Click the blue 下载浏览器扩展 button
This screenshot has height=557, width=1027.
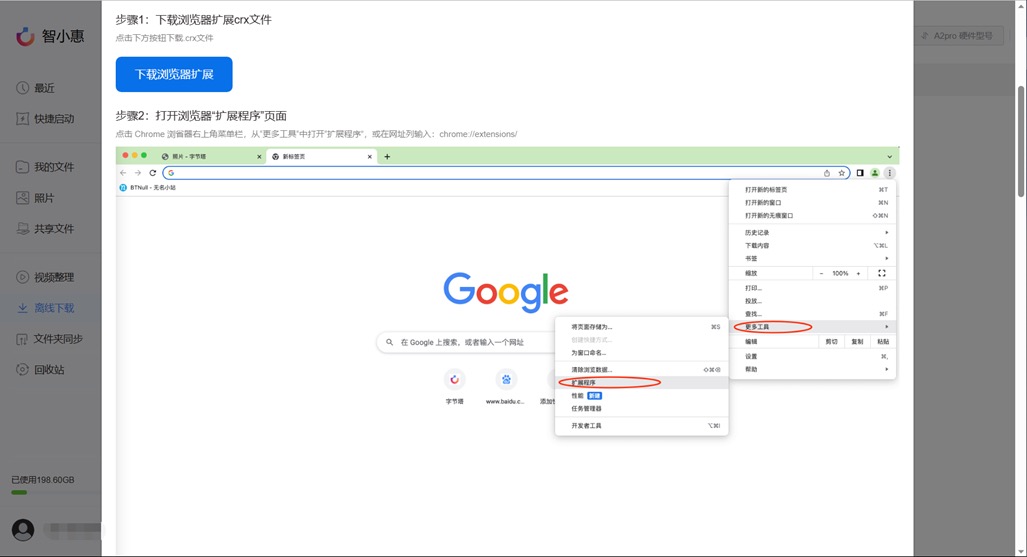click(x=174, y=74)
